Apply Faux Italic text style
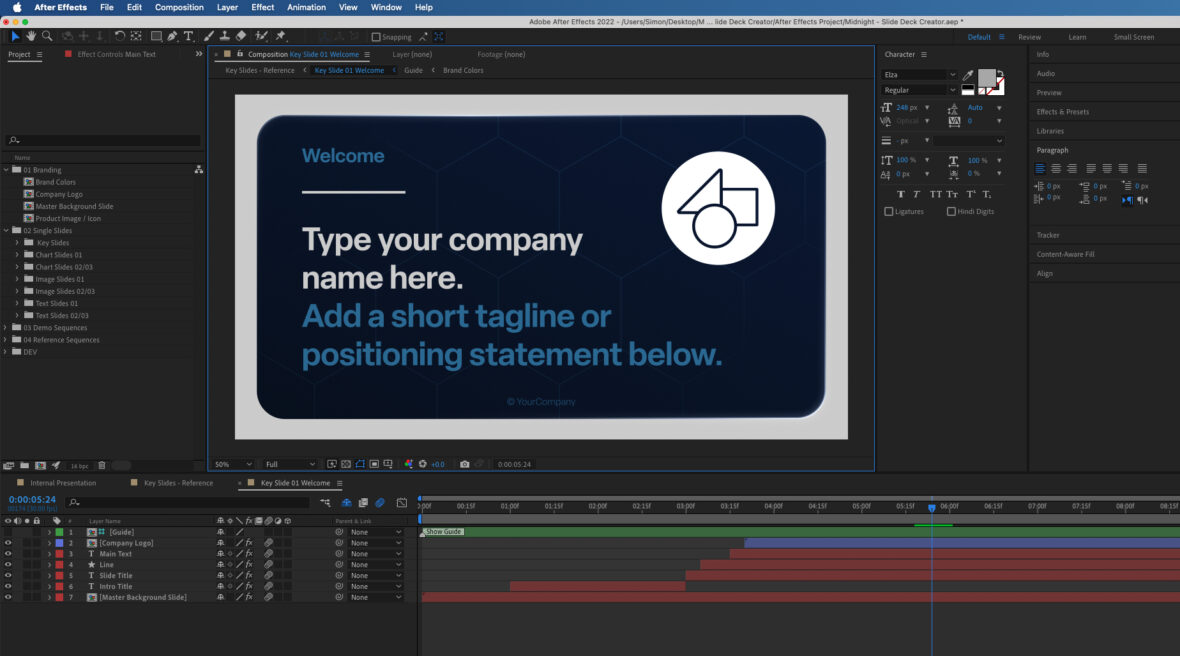 (x=917, y=194)
